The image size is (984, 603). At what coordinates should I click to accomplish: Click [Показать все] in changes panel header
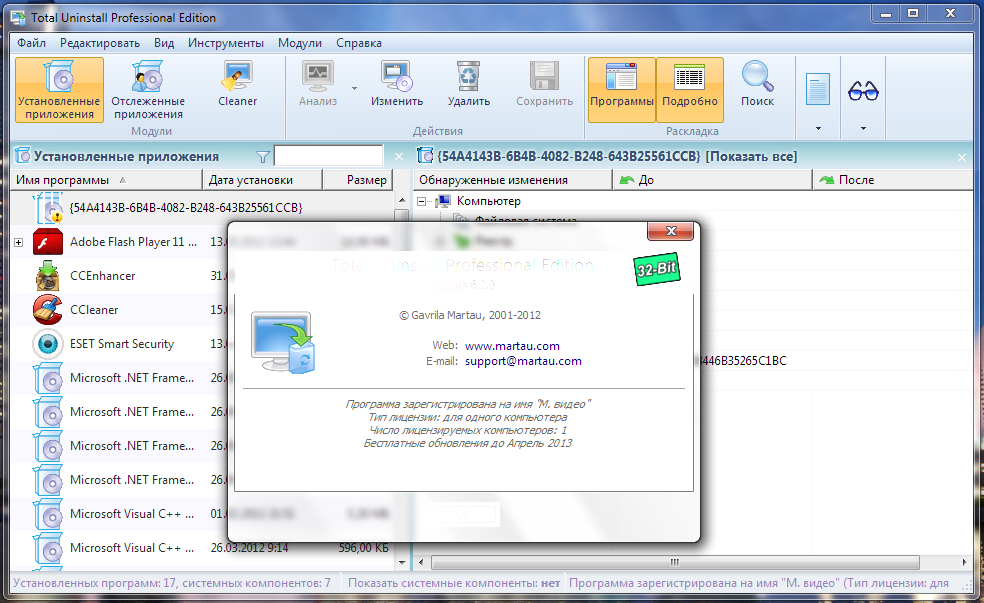tap(751, 156)
